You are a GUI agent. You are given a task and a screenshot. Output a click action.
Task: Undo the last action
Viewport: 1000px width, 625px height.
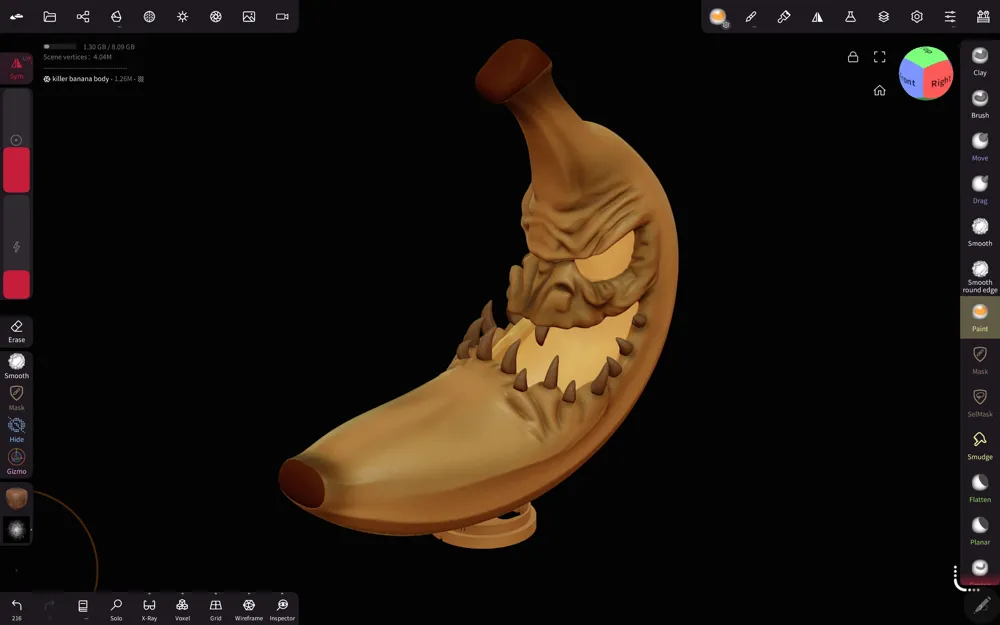point(17,609)
